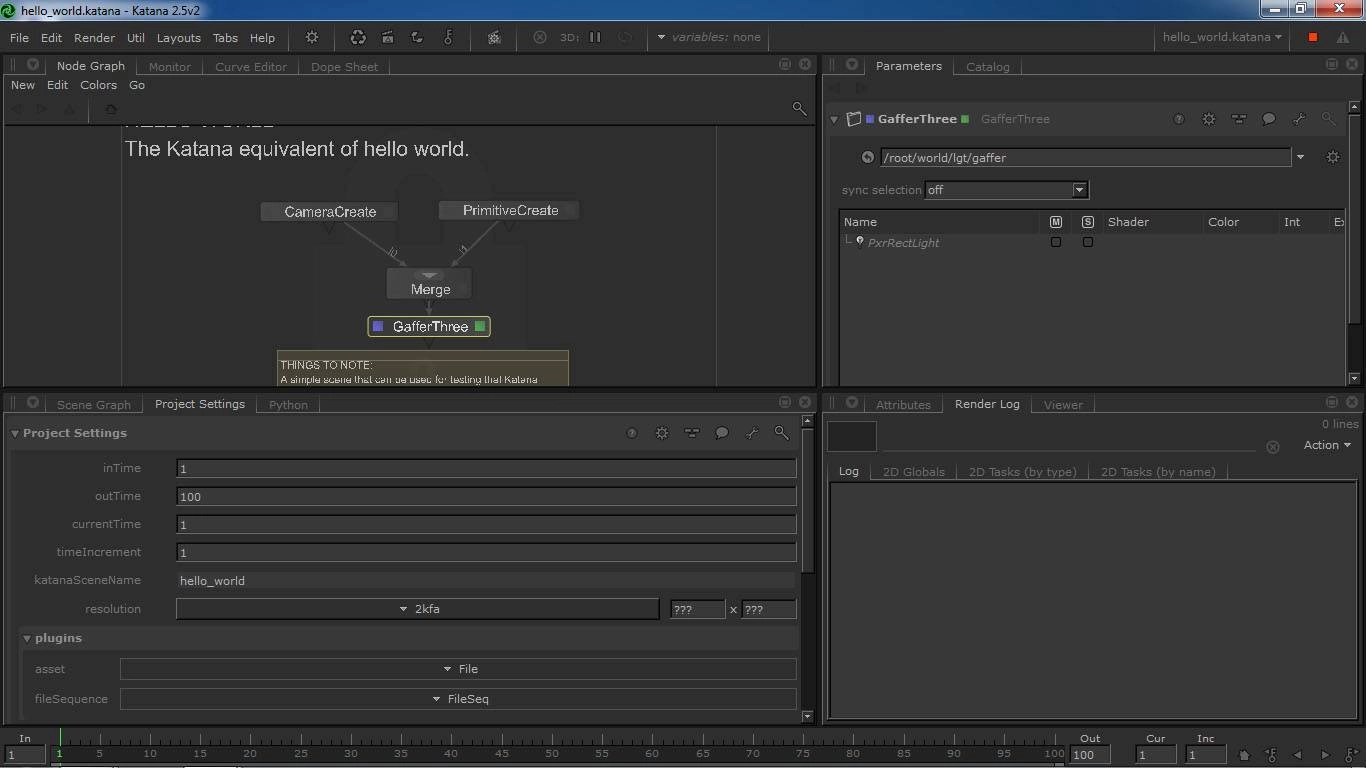The height and width of the screenshot is (768, 1366).
Task: Open the resolution 2kfa dropdown
Action: click(x=417, y=609)
